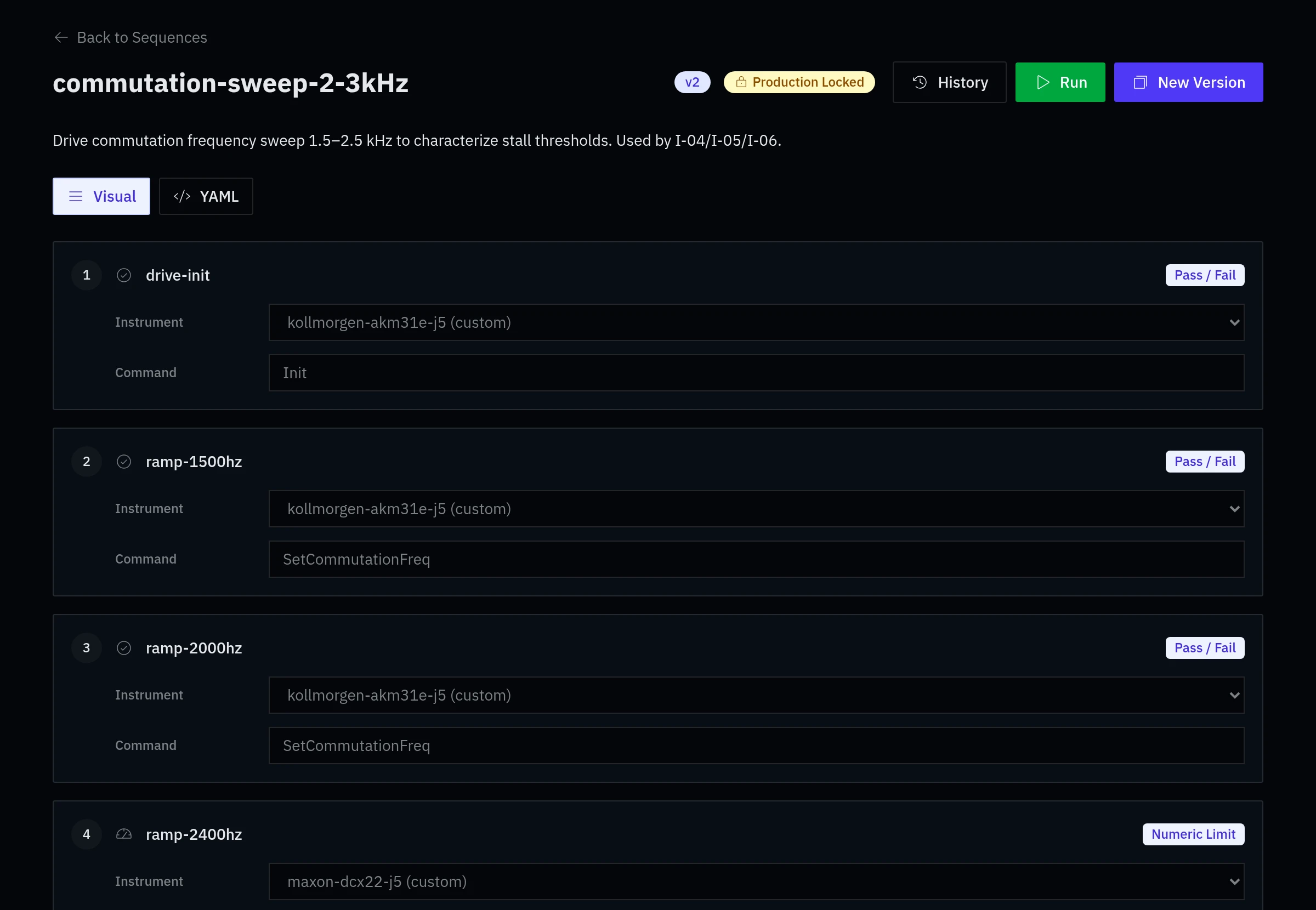Click the lock icon in Production Locked badge
Image resolution: width=1316 pixels, height=910 pixels.
coord(741,82)
